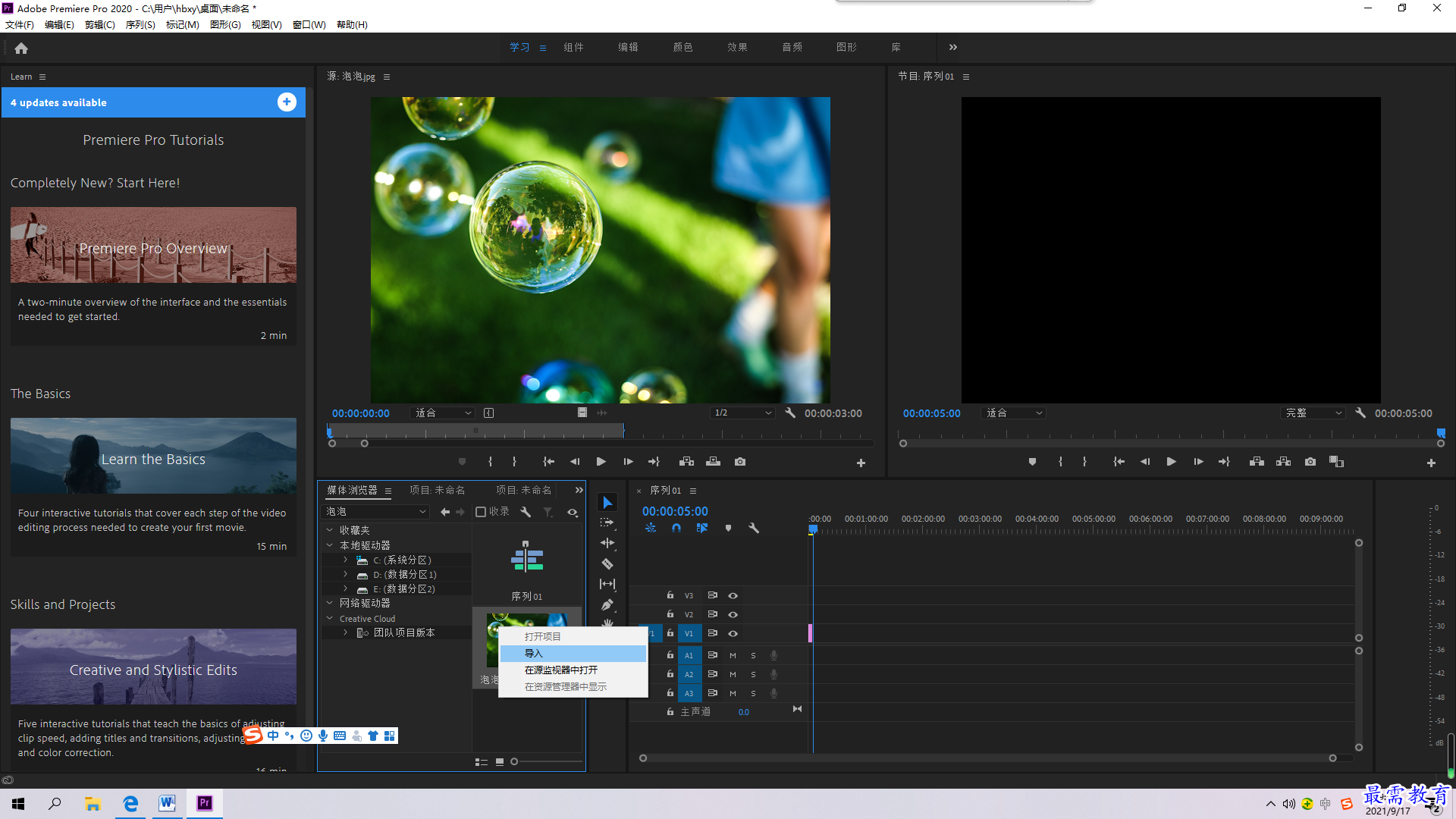This screenshot has width=1456, height=819.
Task: Click Overwrite button in source monitor
Action: 714,461
